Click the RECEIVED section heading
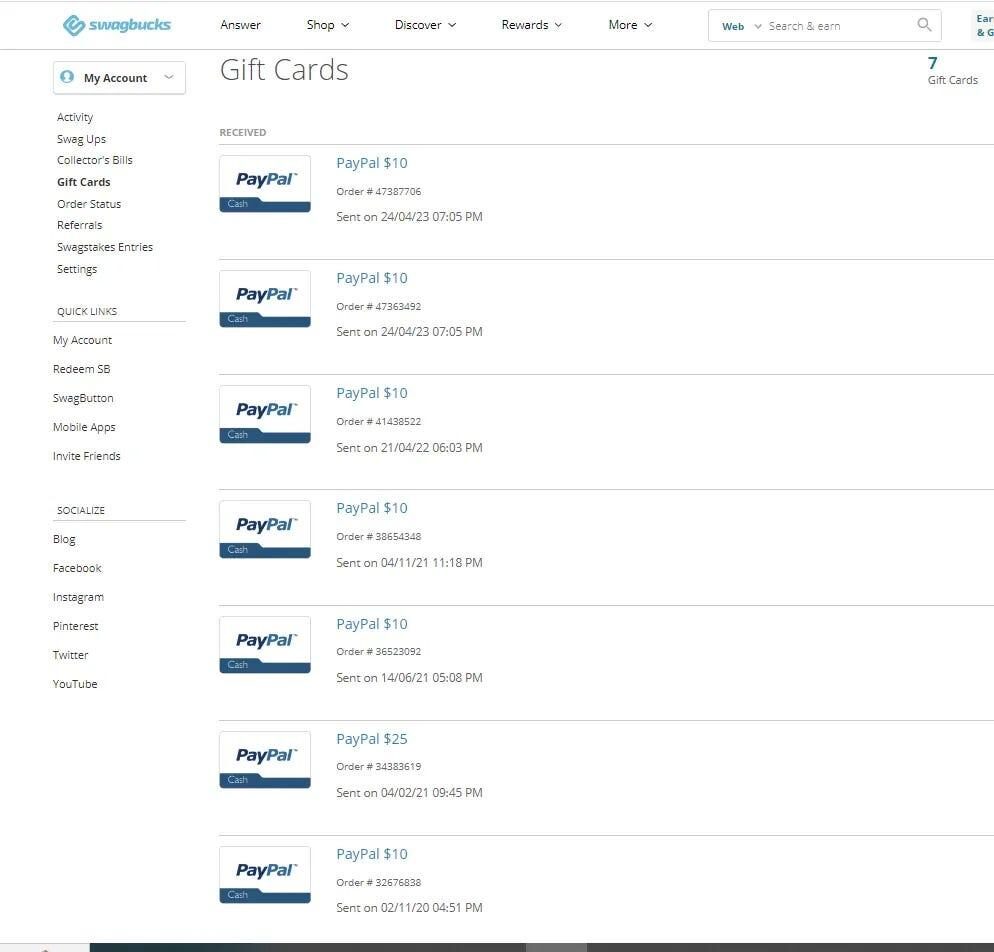 [243, 132]
